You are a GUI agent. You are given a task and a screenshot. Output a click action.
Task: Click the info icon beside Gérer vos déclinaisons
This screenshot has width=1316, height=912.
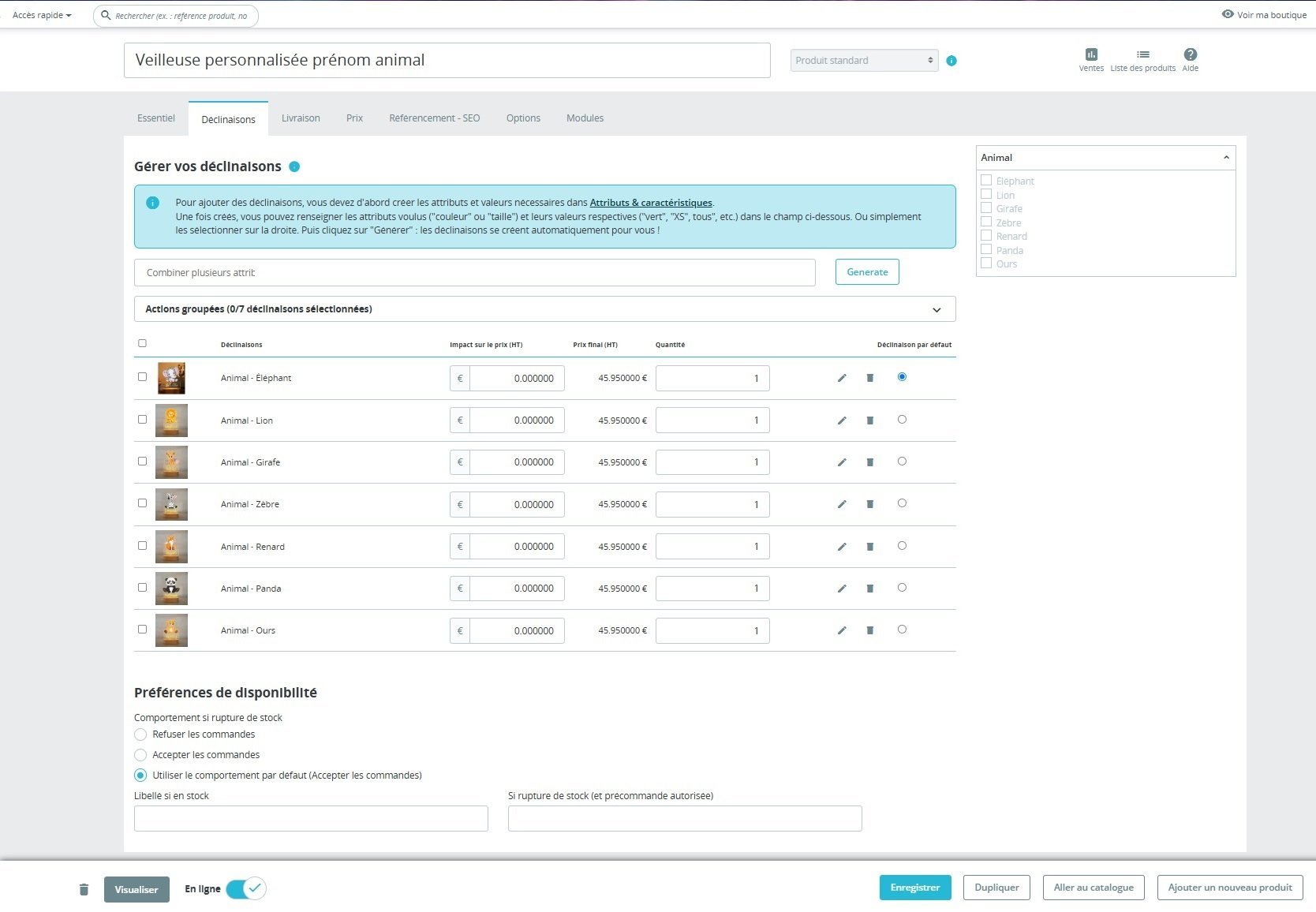(294, 166)
